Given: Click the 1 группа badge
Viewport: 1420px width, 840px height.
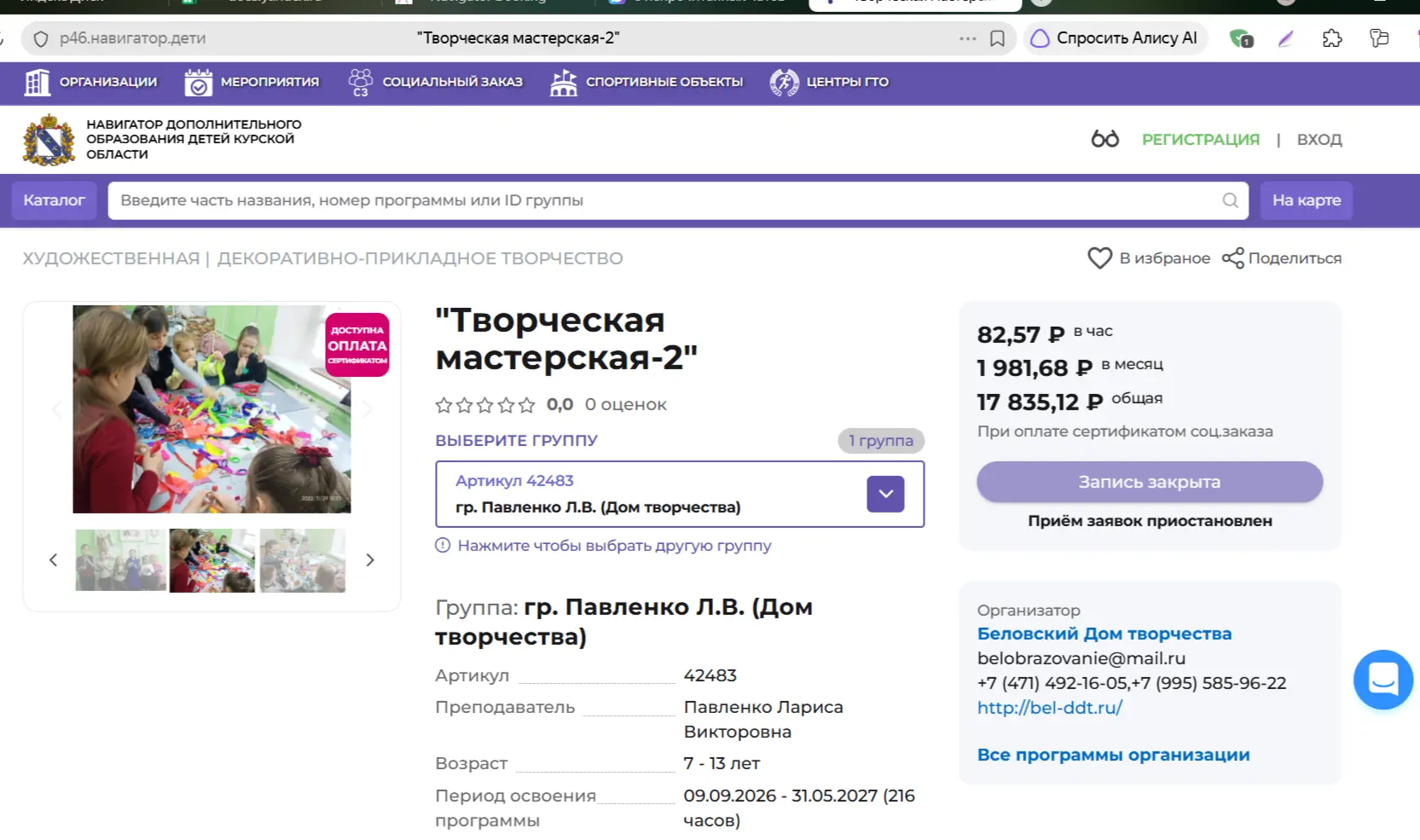Looking at the screenshot, I should (881, 441).
